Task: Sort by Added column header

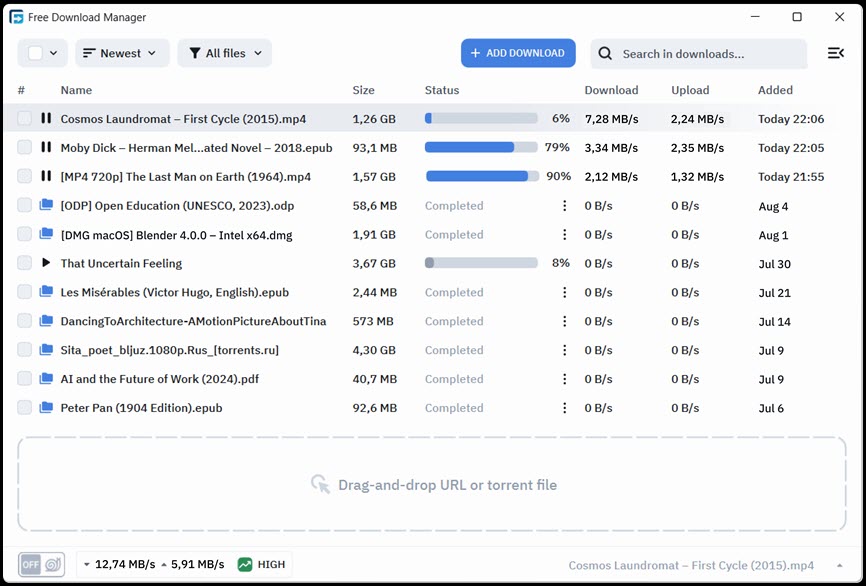Action: click(775, 90)
